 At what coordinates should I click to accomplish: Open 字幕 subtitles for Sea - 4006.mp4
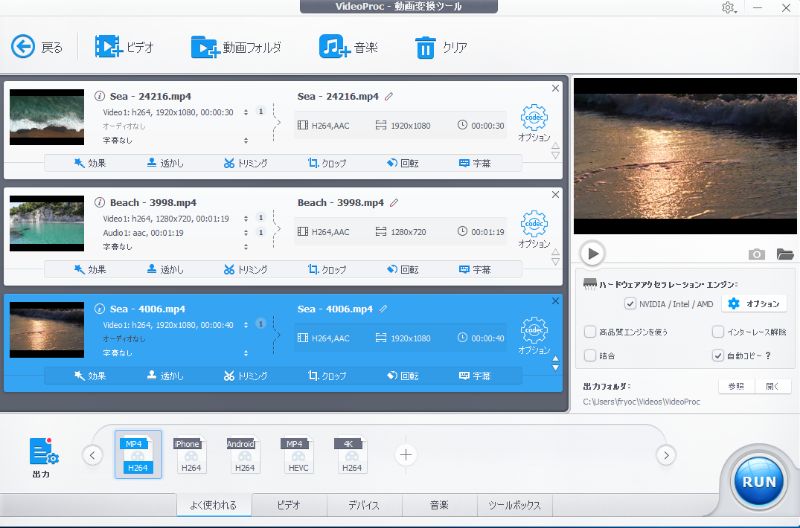tap(475, 376)
